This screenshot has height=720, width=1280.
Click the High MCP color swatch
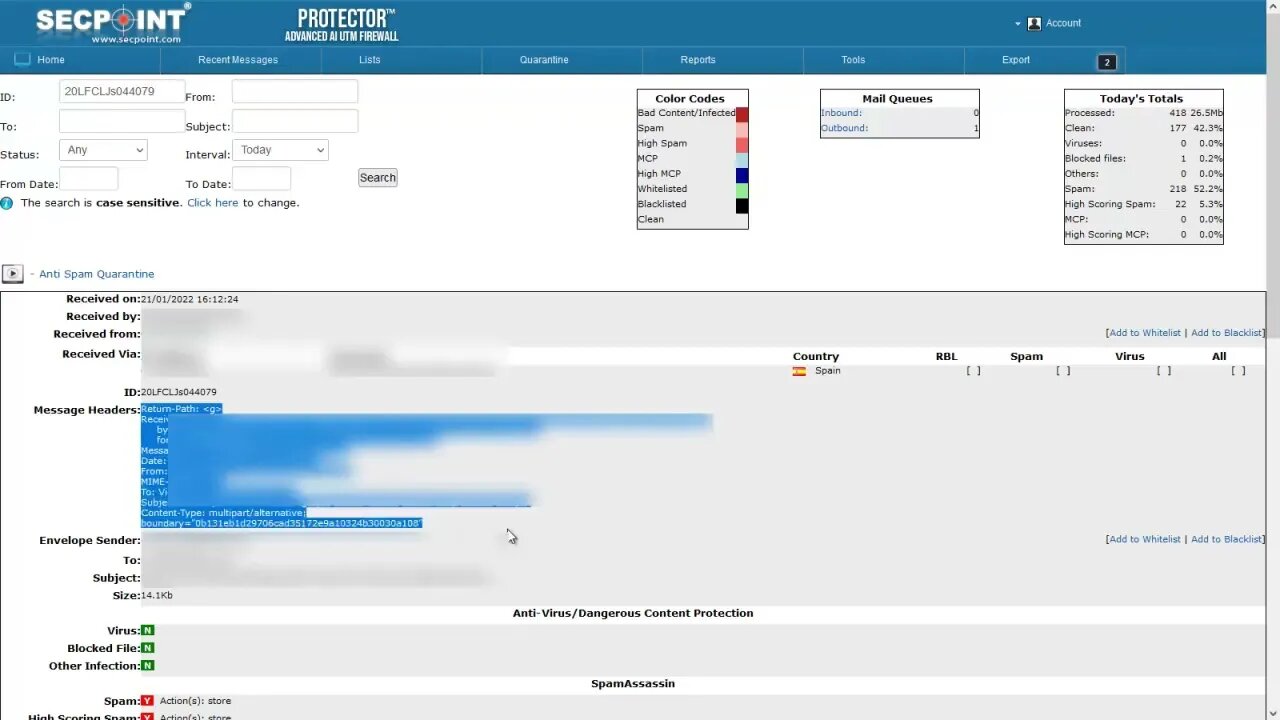click(742, 175)
